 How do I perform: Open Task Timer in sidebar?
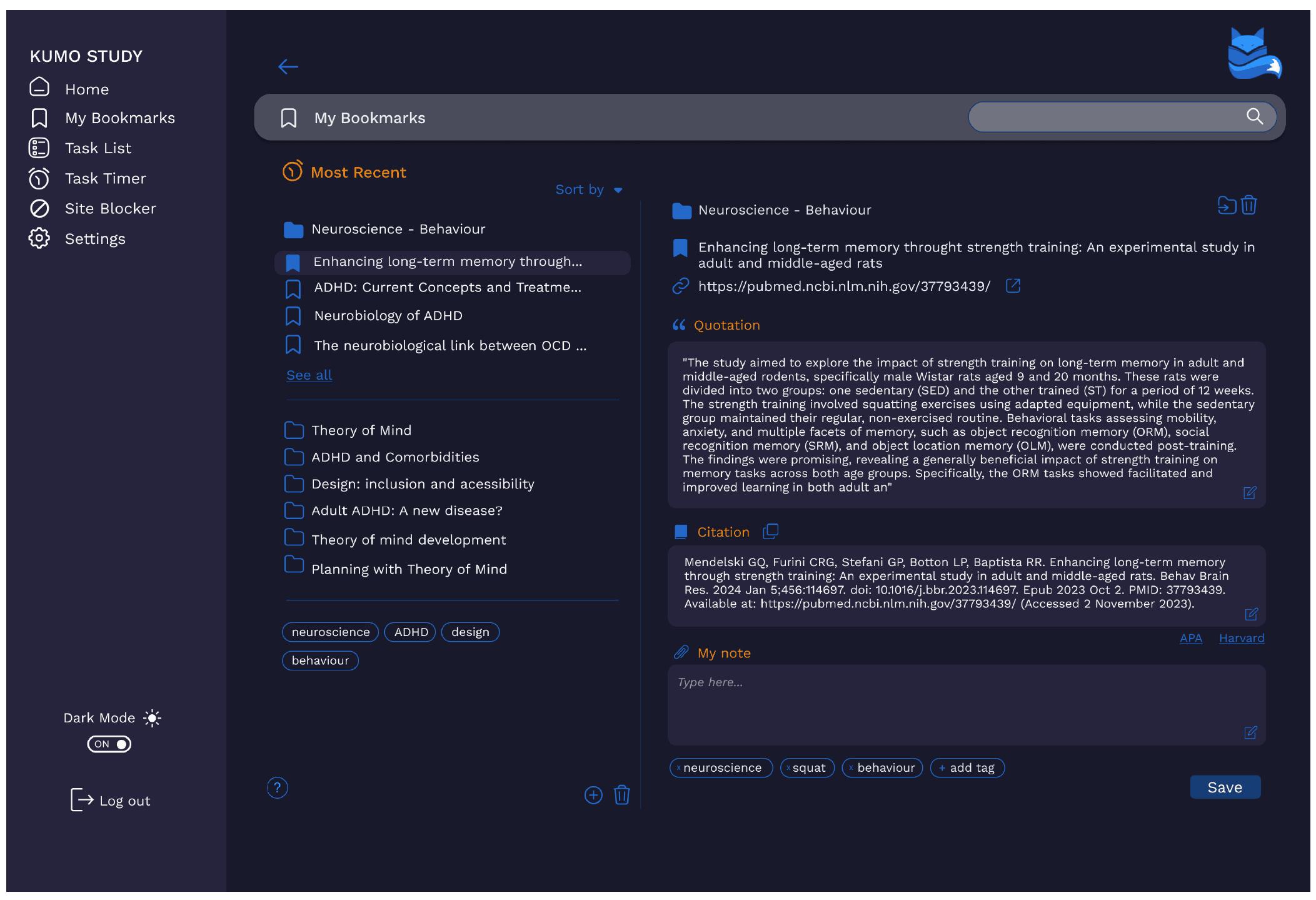105,179
